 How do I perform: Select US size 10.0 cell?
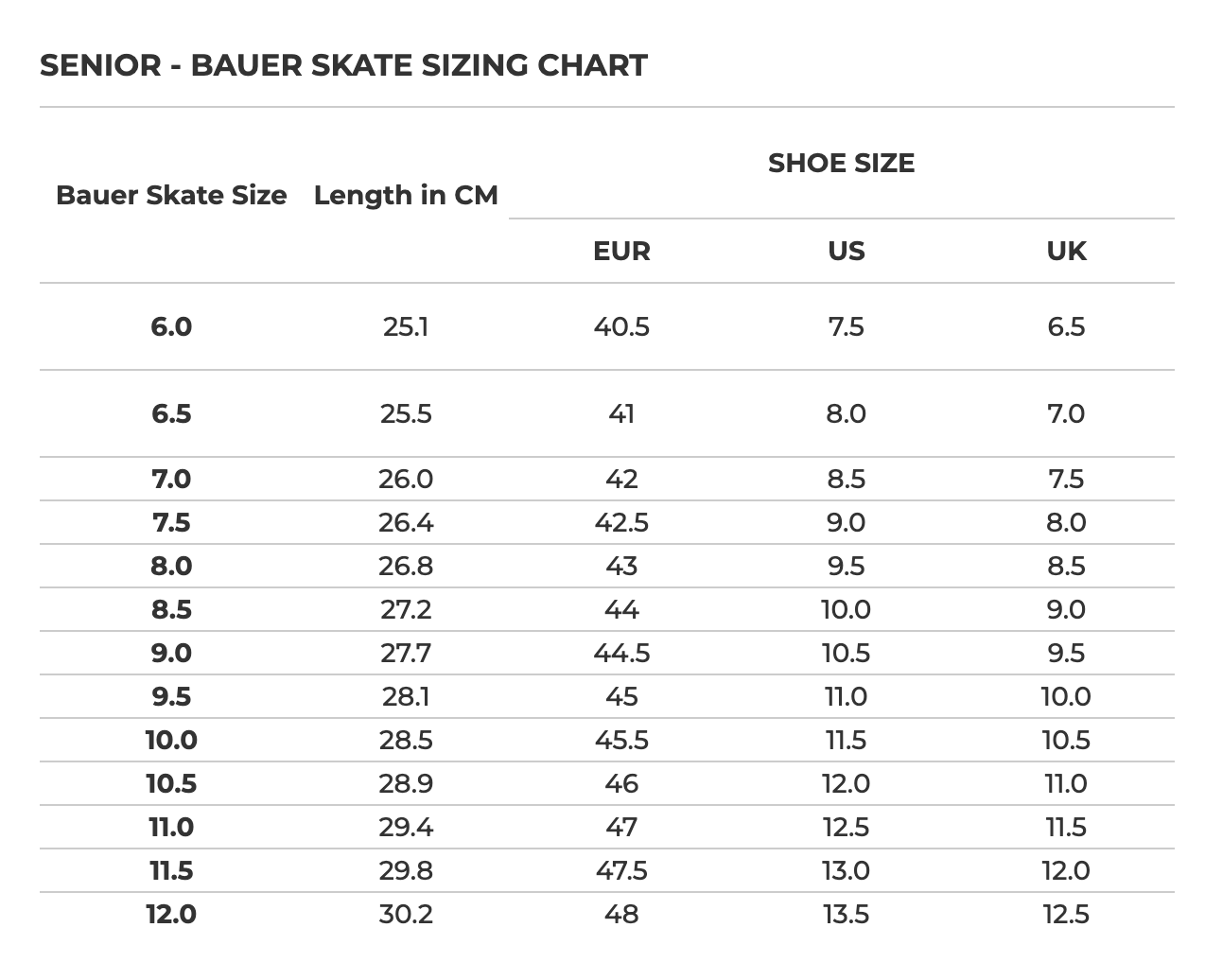pos(846,609)
